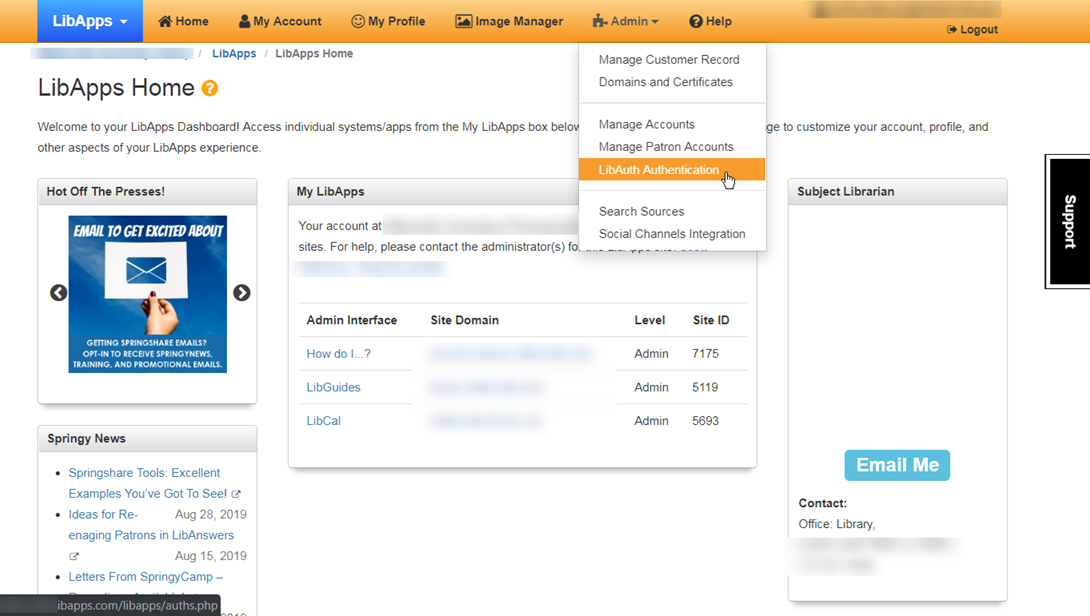Advance the carousel with the right arrow
This screenshot has width=1090, height=616.
[240, 293]
